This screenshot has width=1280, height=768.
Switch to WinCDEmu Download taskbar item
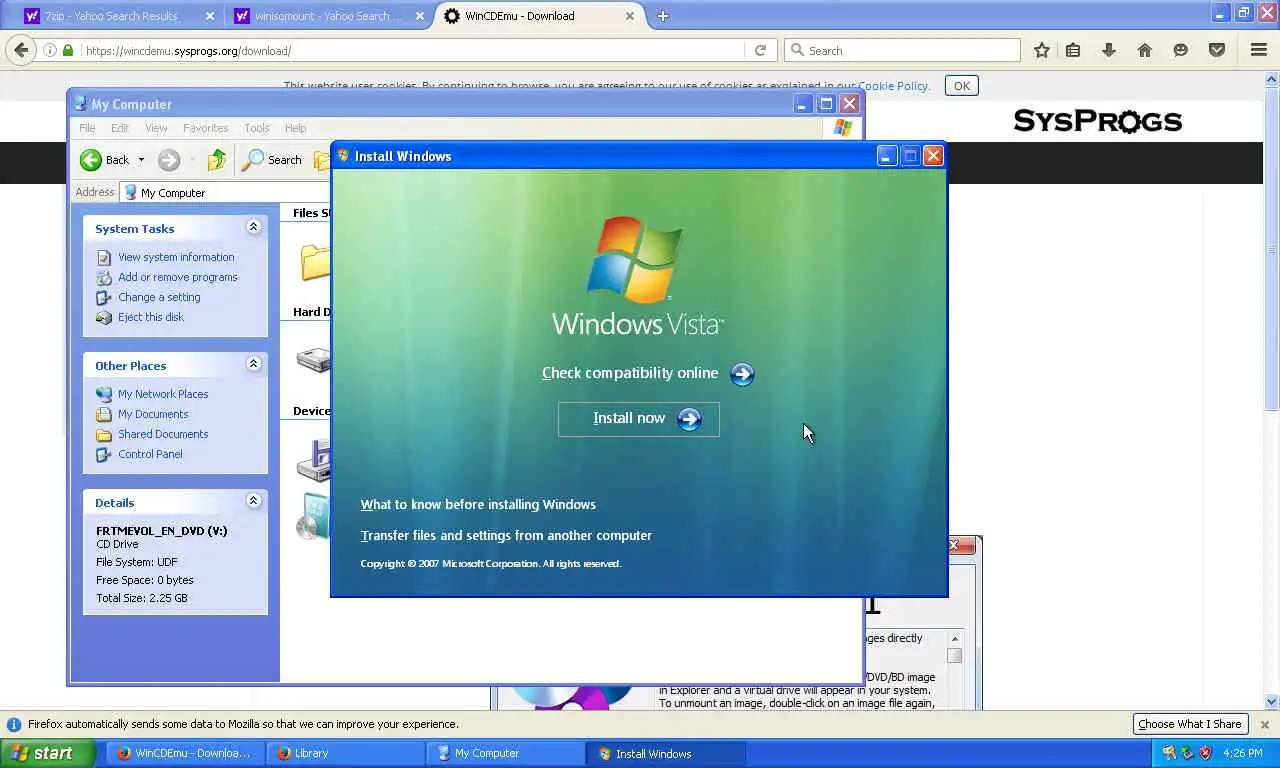point(184,753)
